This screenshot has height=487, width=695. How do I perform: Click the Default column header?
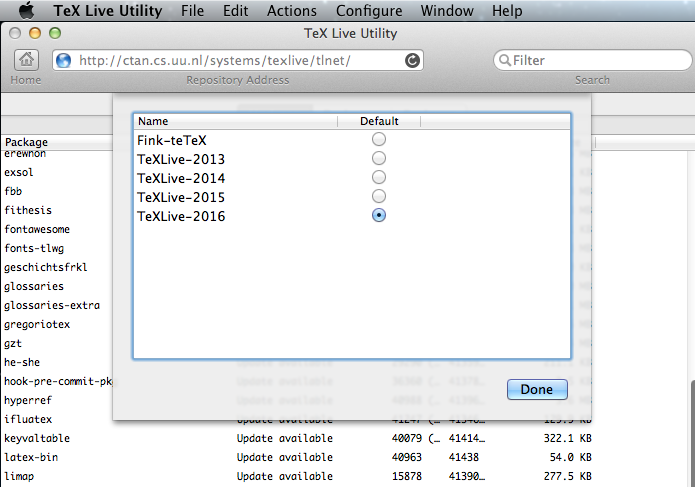click(379, 121)
